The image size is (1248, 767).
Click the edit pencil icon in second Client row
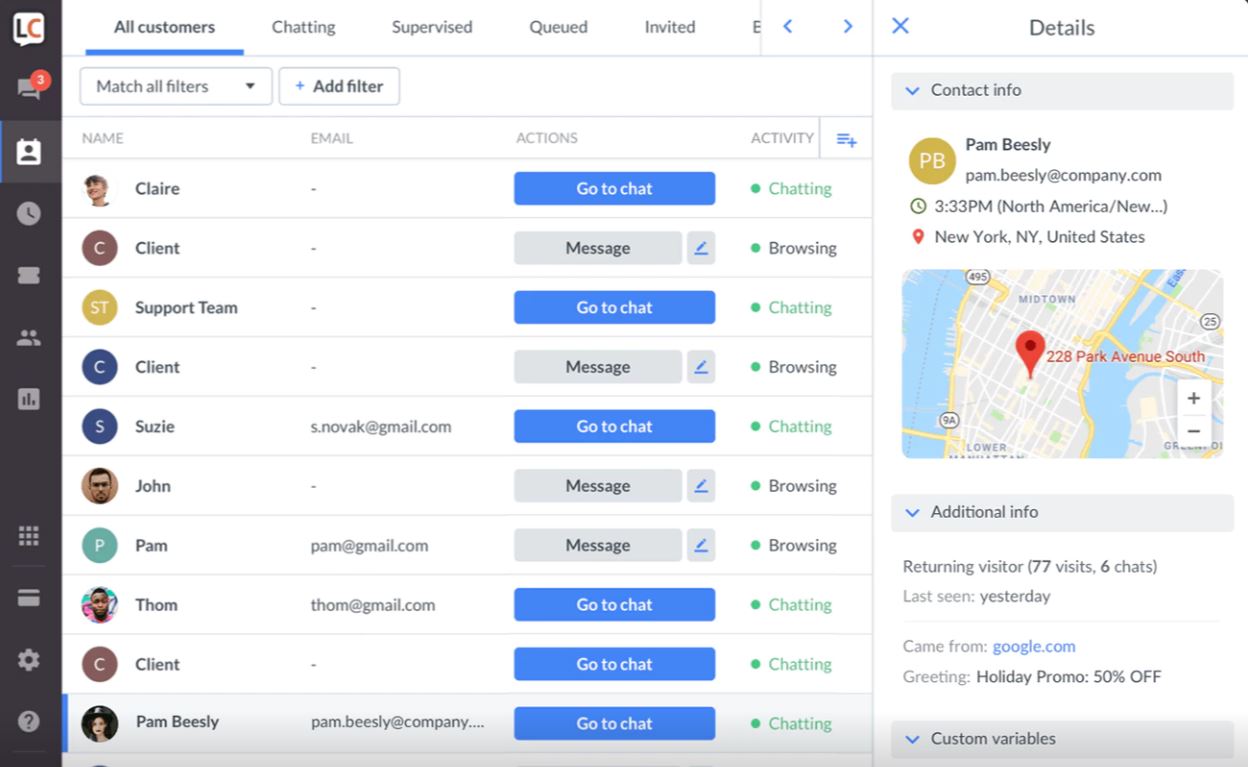tap(701, 367)
